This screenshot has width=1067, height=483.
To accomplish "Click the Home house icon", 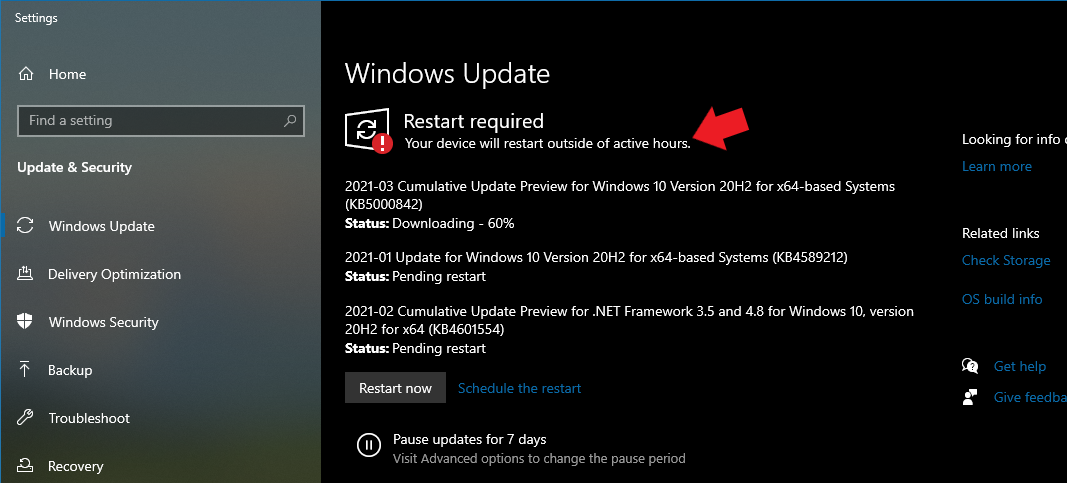I will coord(25,73).
